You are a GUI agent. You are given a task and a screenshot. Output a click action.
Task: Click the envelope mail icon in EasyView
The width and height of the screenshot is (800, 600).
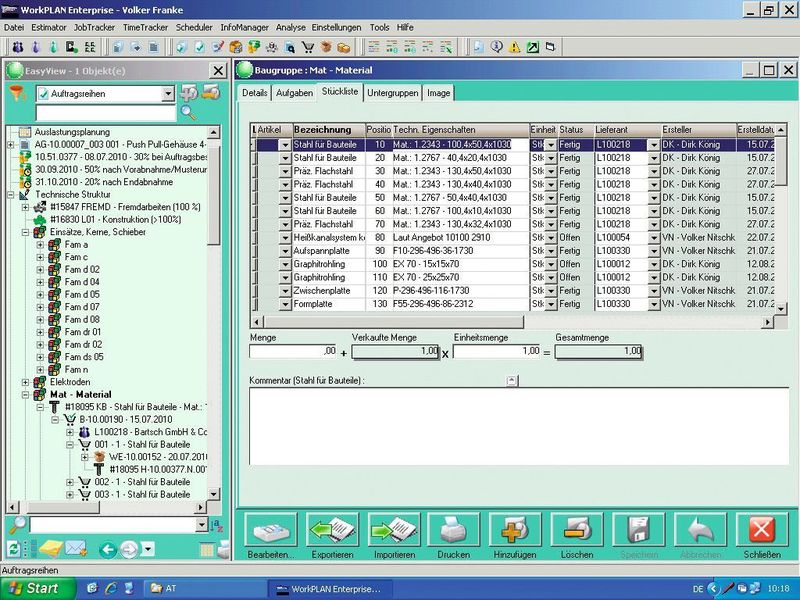pyautogui.click(x=75, y=549)
